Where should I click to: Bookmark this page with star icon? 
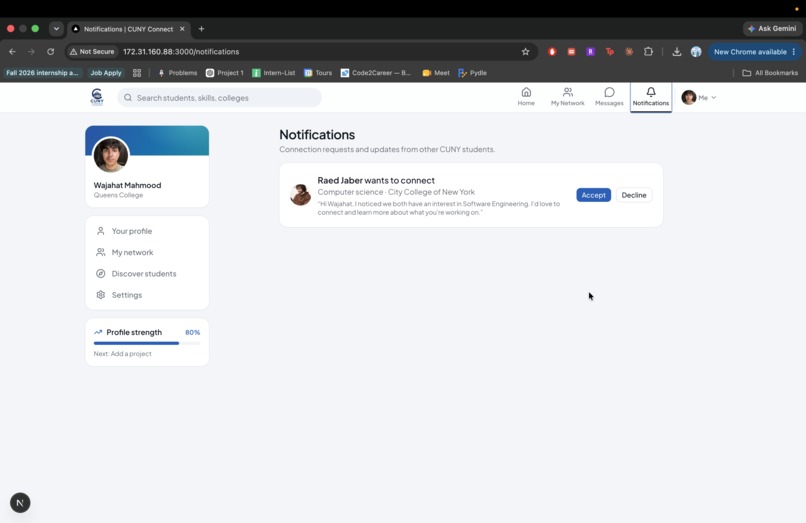click(525, 51)
